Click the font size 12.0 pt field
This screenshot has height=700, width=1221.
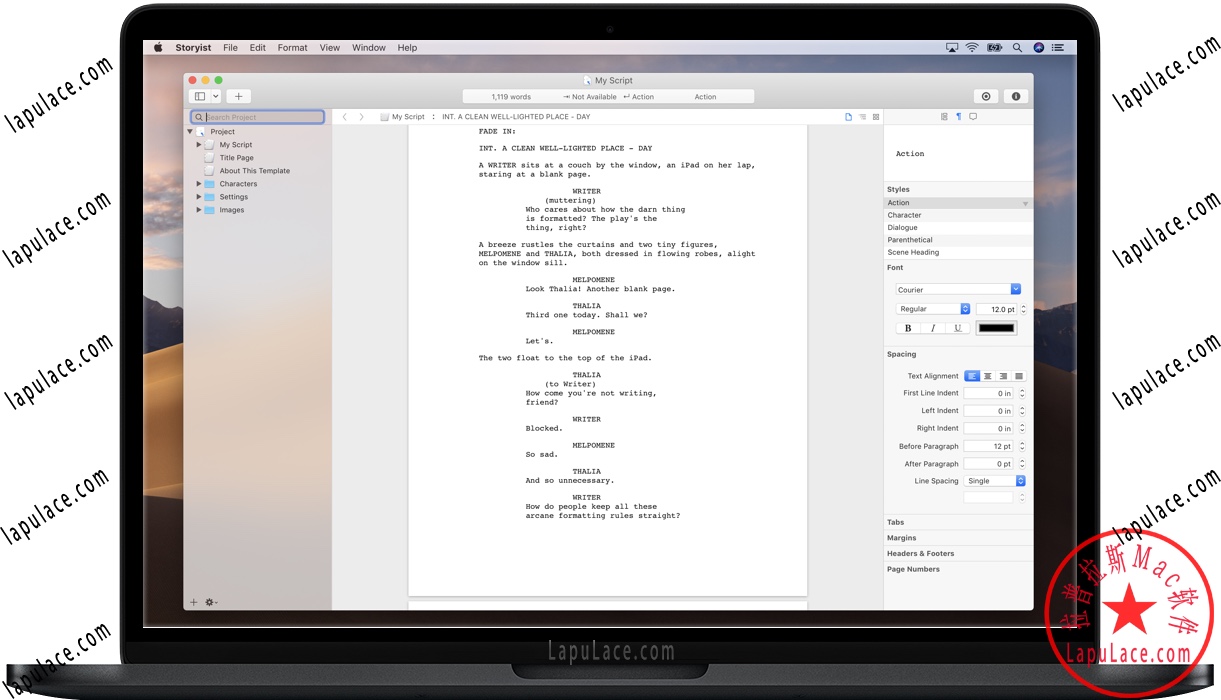(996, 309)
